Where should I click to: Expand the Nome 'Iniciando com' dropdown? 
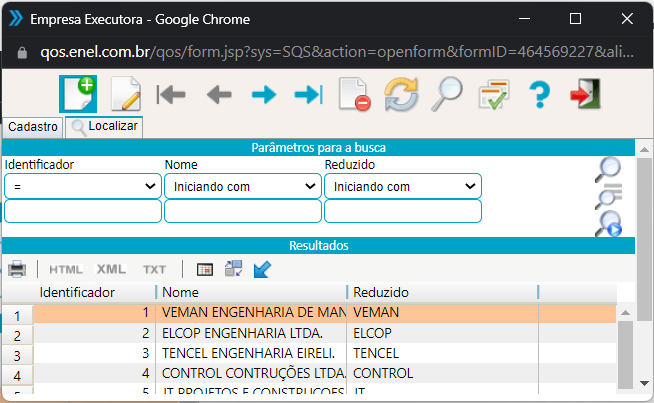pyautogui.click(x=242, y=186)
